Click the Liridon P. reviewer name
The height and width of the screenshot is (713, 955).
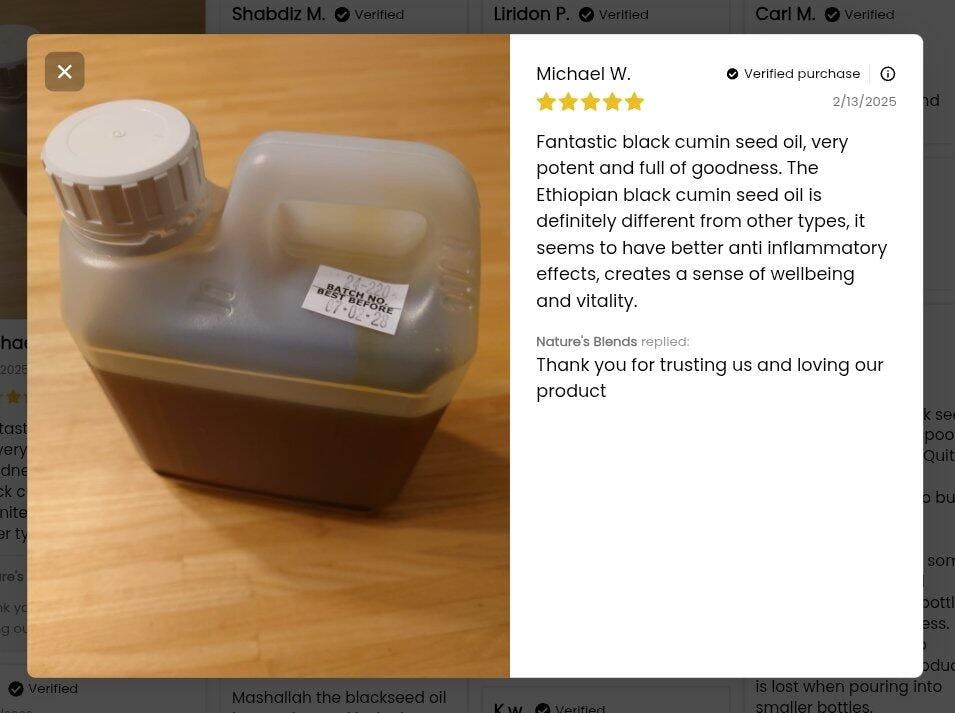click(x=531, y=14)
